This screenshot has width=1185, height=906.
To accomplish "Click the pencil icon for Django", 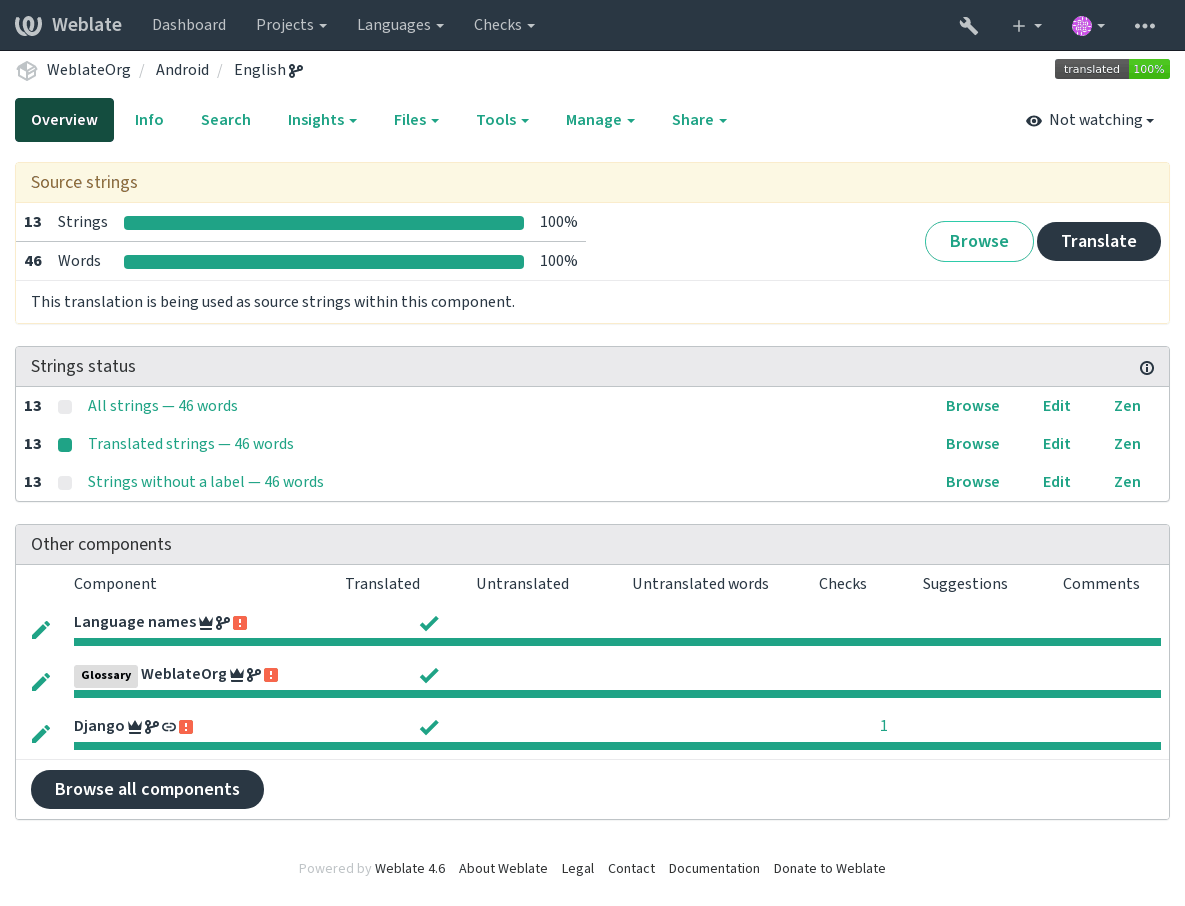I will pyautogui.click(x=41, y=733).
